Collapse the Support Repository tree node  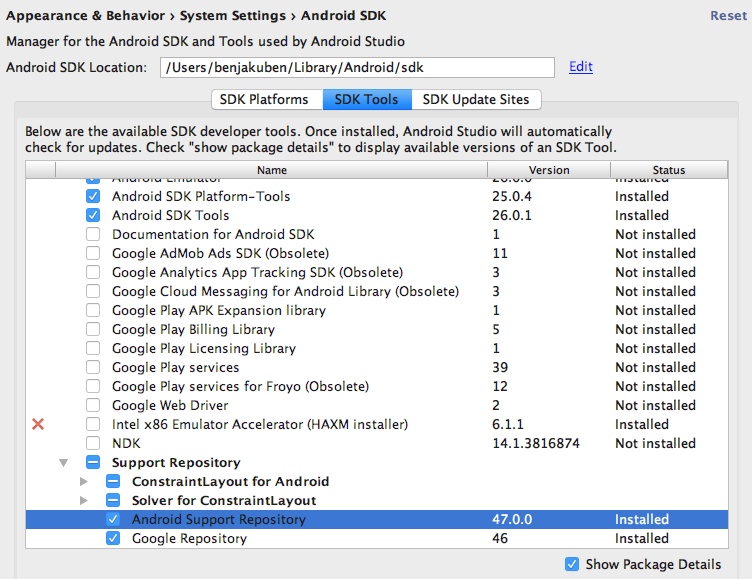point(63,463)
